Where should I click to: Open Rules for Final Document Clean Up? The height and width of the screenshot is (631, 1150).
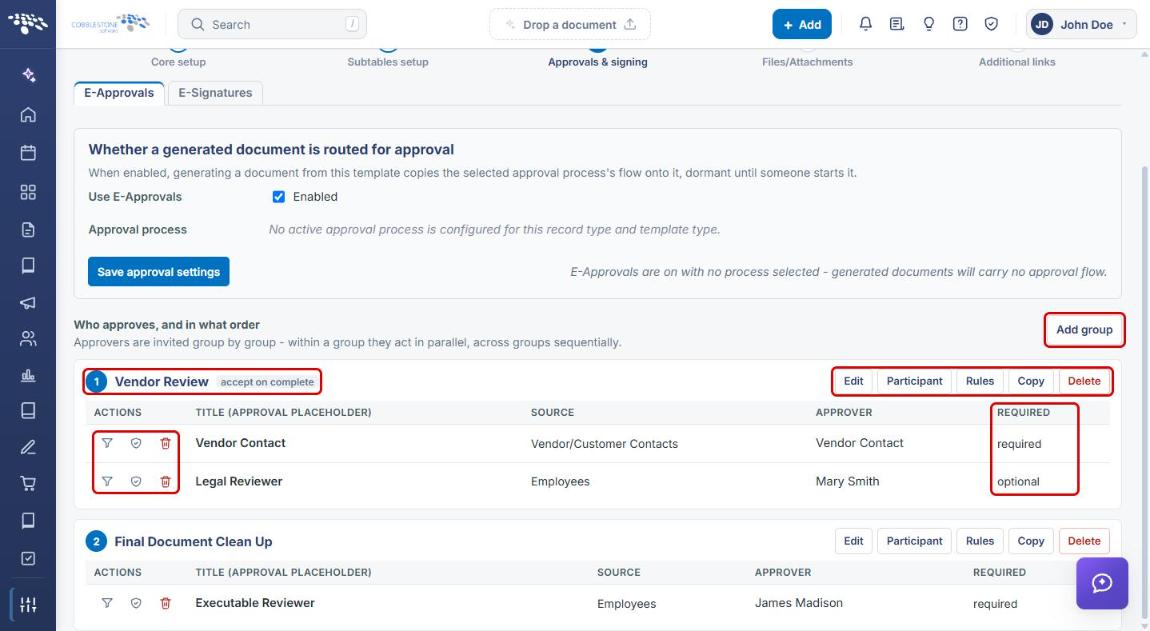(x=979, y=541)
